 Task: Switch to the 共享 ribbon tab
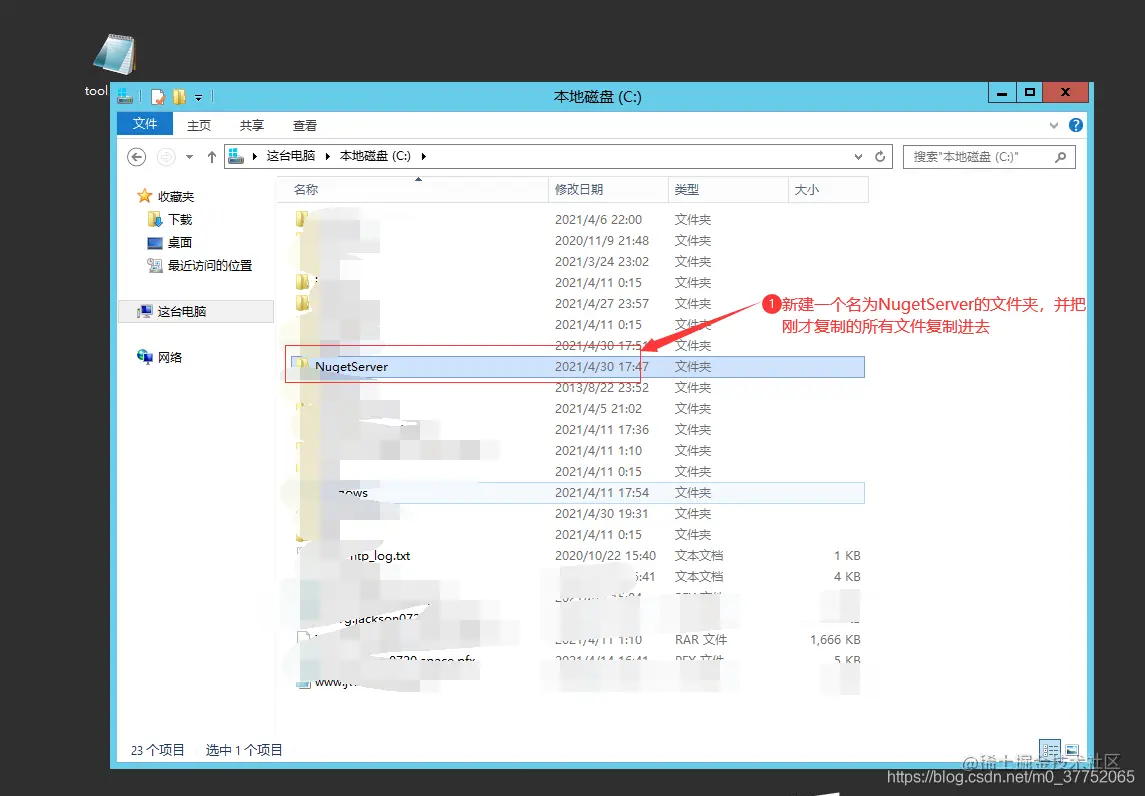(252, 126)
